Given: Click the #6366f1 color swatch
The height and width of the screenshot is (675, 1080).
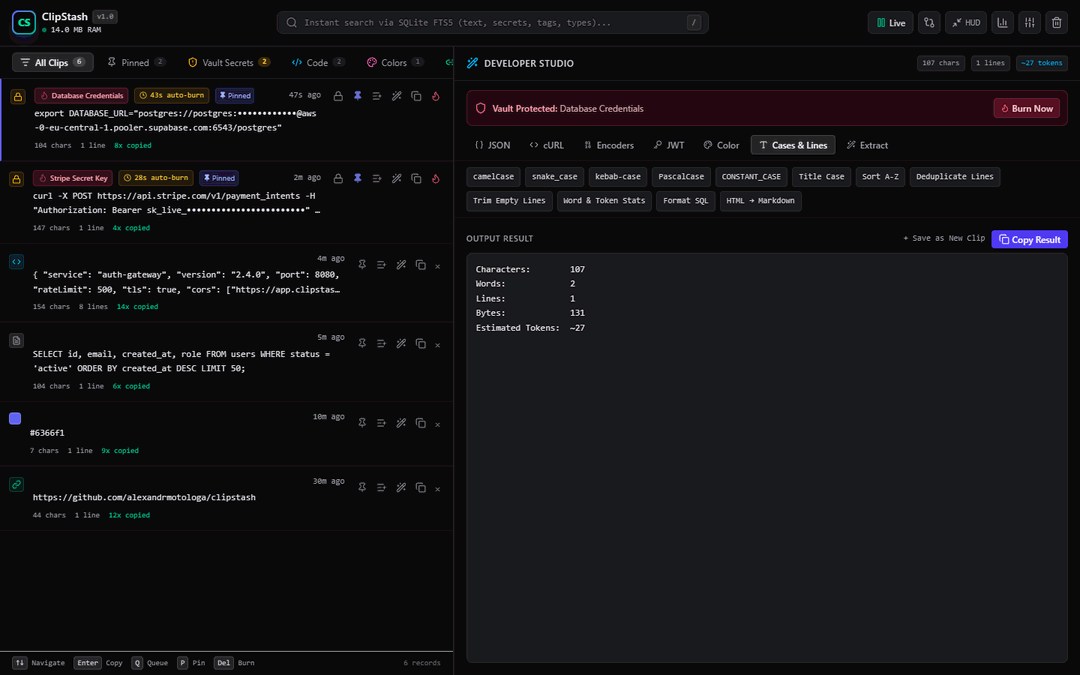Looking at the screenshot, I should point(15,418).
